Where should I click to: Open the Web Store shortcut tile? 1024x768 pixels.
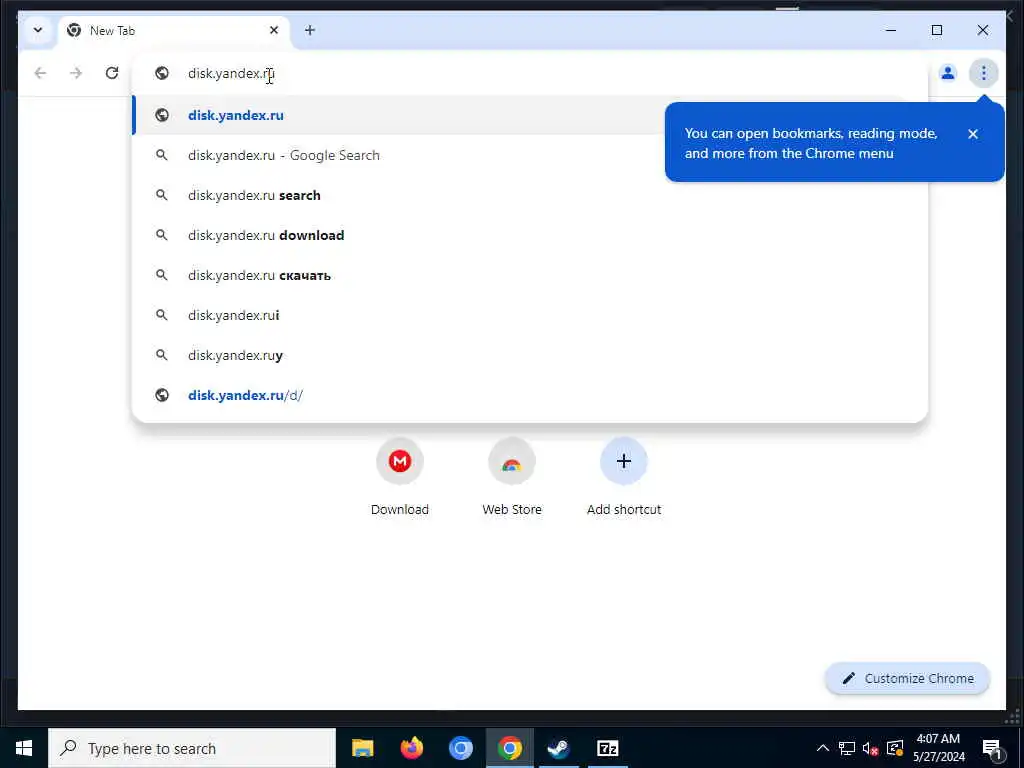[512, 477]
